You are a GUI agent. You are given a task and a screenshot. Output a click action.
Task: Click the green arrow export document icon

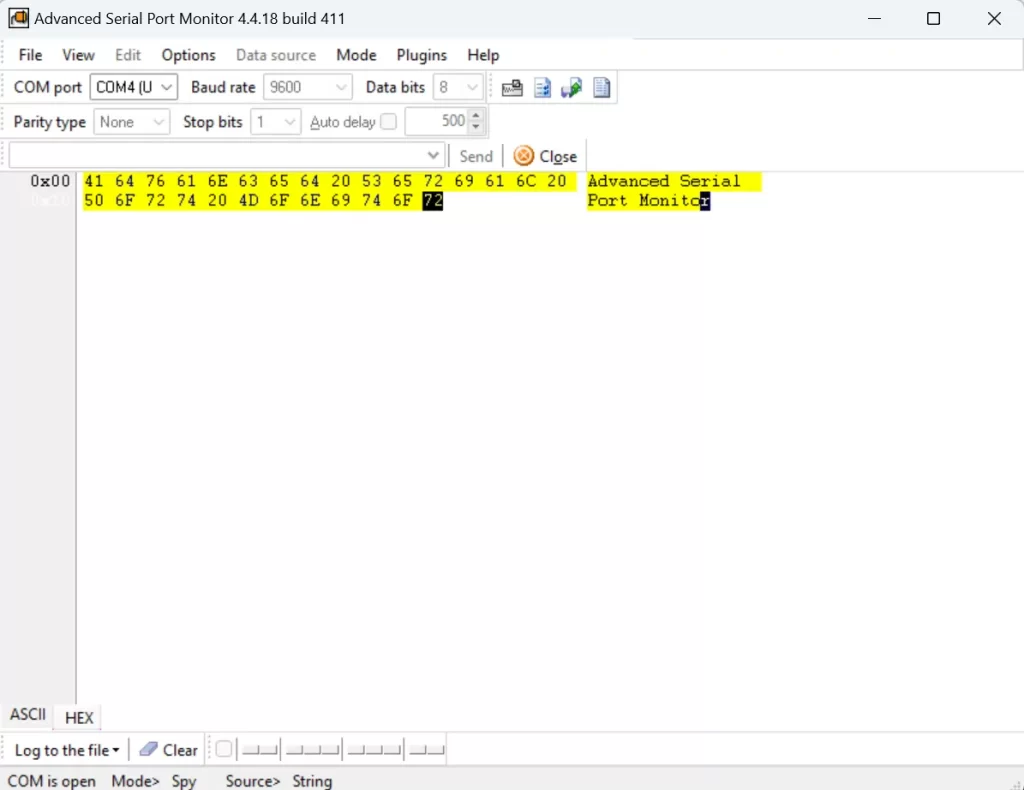coord(571,87)
